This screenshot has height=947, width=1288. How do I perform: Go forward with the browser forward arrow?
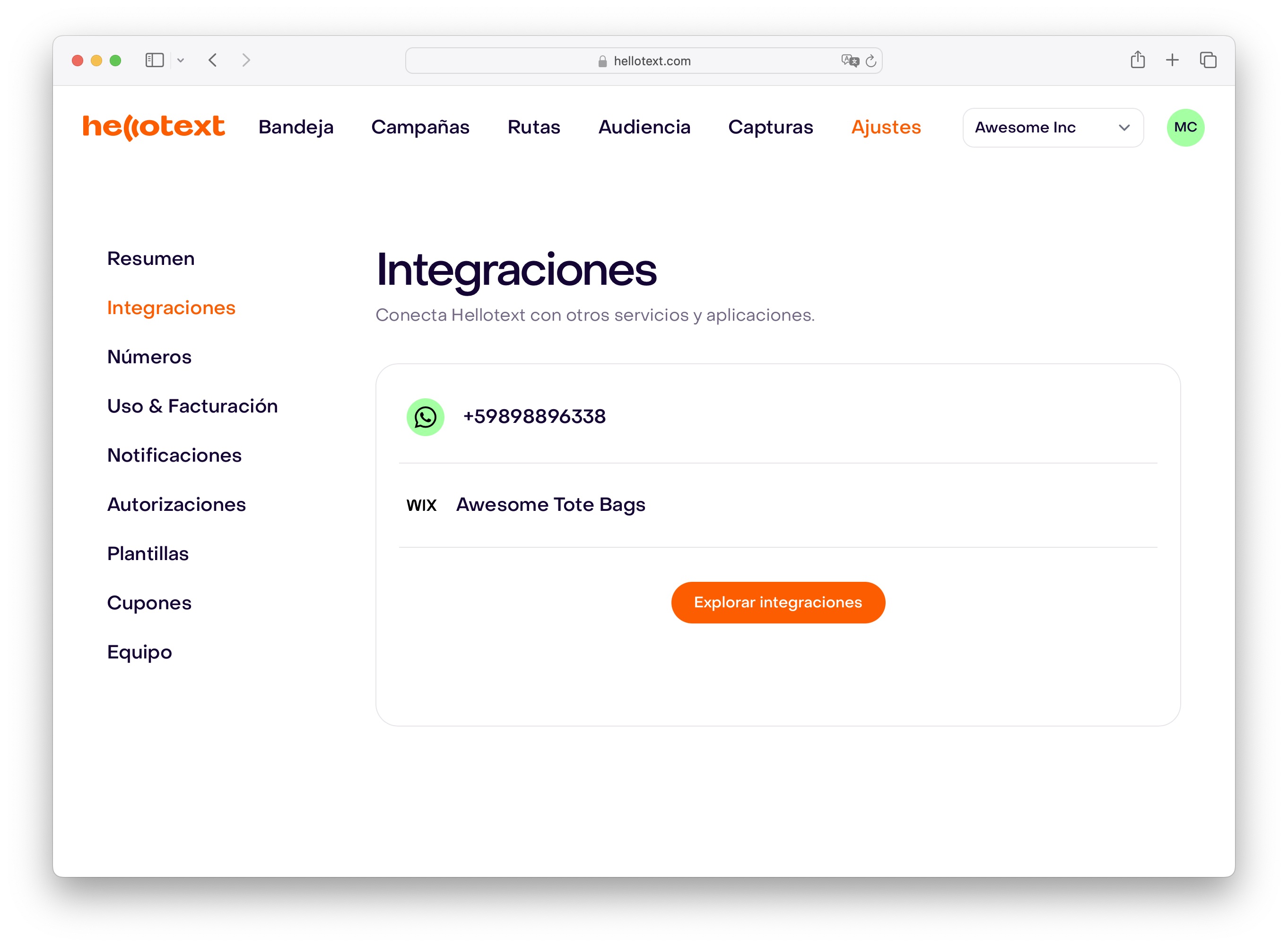(246, 60)
